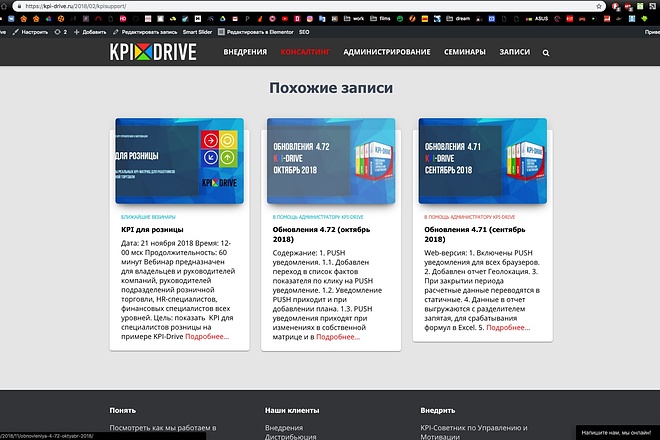Click 'Подробнее...' under the 4.72 updates post
Image resolution: width=660 pixels, height=440 pixels.
(338, 337)
